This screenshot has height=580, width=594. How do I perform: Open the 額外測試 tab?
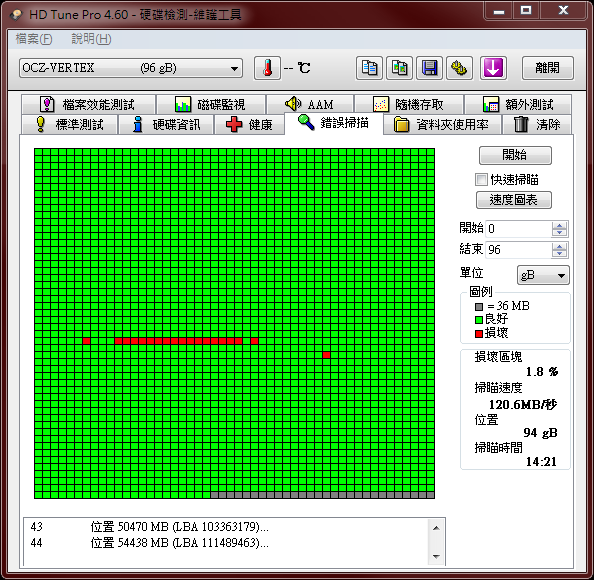pyautogui.click(x=518, y=104)
